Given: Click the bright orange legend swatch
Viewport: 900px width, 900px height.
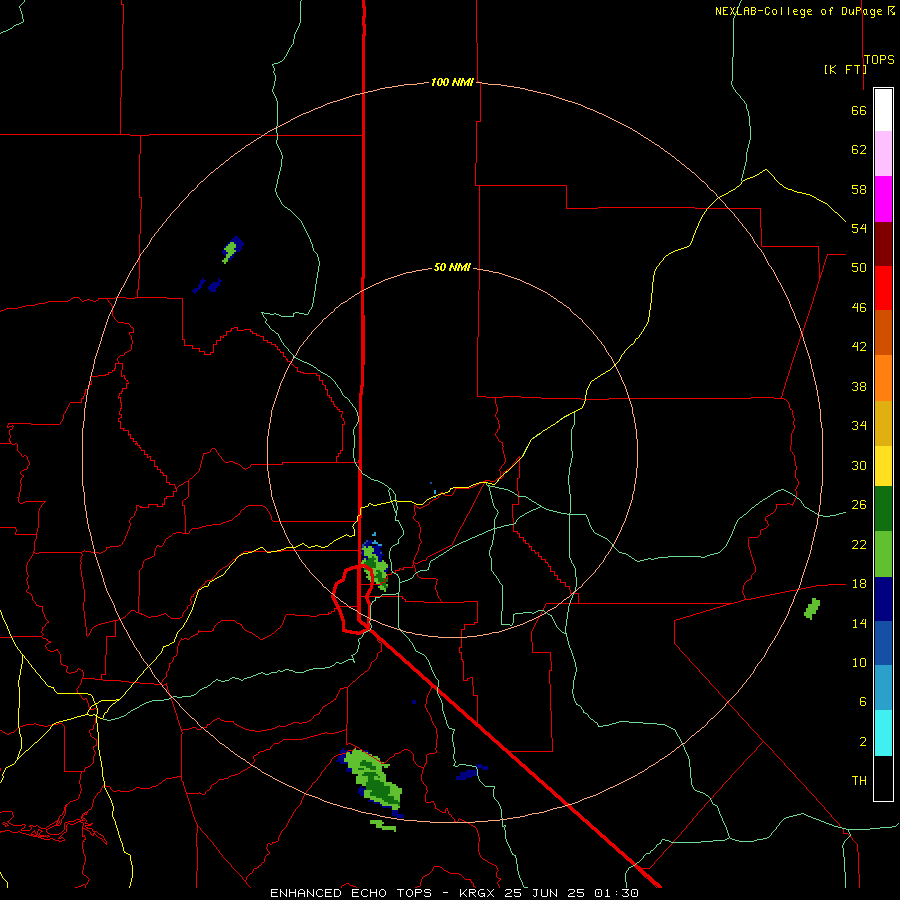Looking at the screenshot, I should tap(883, 378).
